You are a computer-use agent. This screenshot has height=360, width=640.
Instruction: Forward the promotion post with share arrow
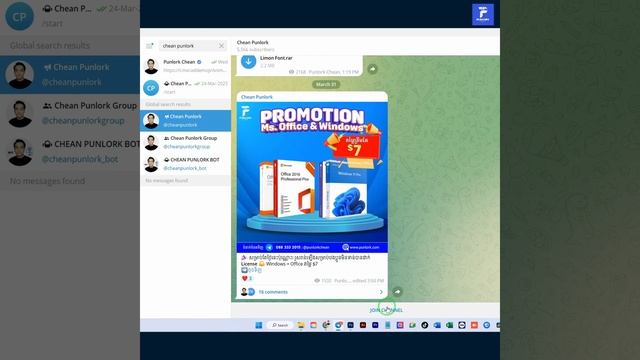397,291
